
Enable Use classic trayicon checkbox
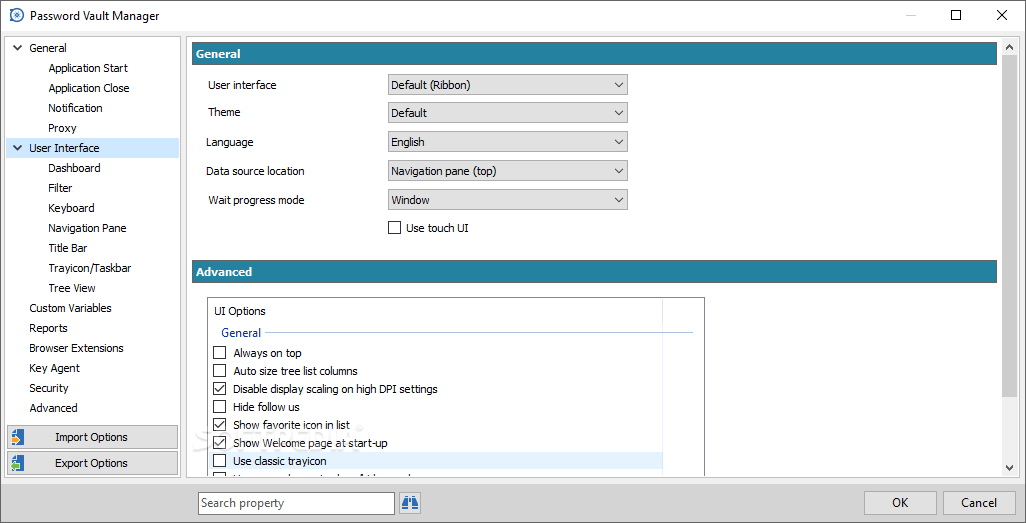tap(220, 461)
